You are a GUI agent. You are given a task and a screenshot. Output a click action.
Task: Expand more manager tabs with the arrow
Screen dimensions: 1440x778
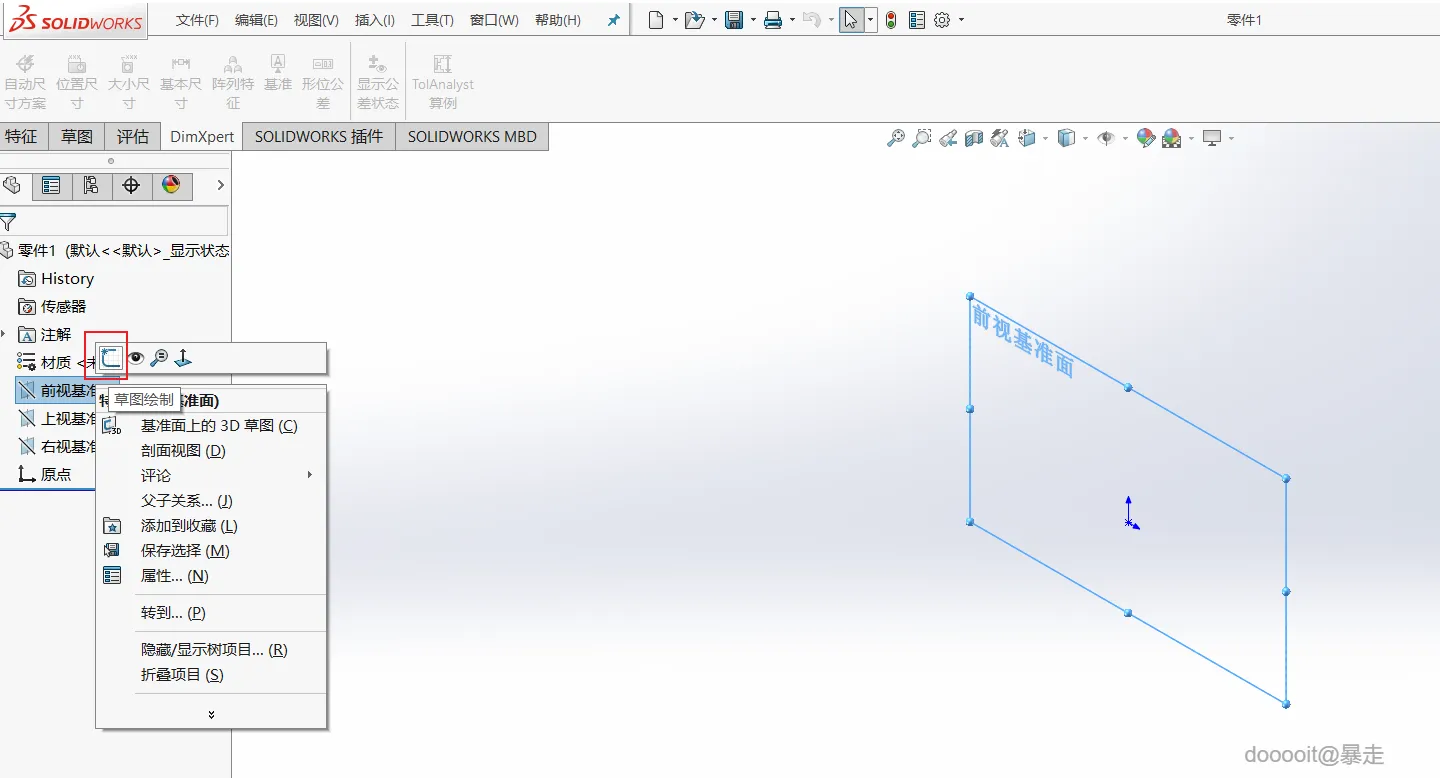220,185
